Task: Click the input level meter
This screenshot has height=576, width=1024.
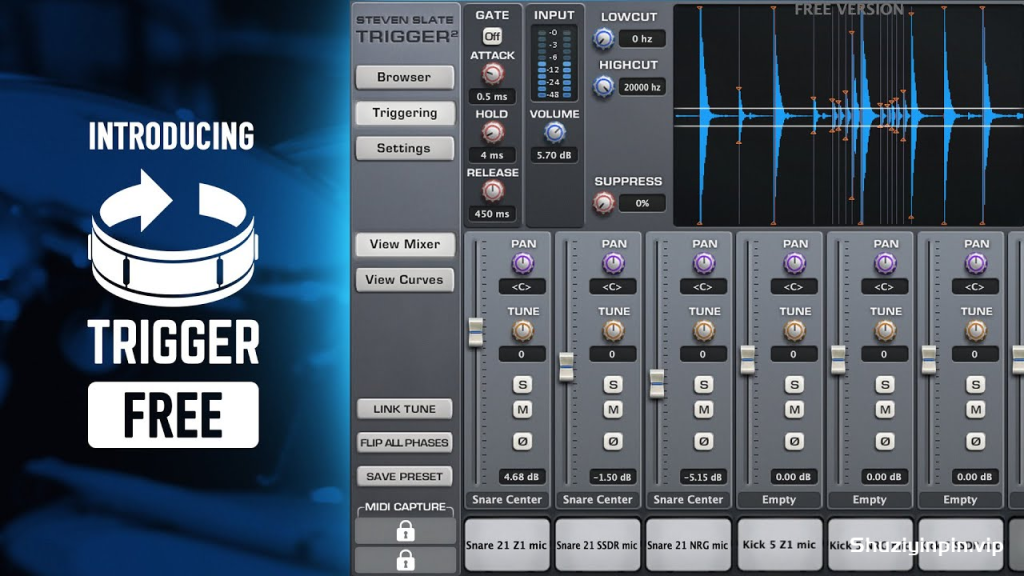Action: pyautogui.click(x=554, y=63)
